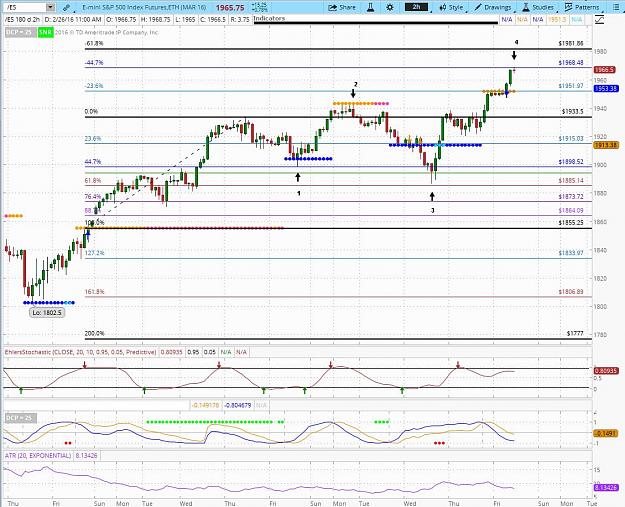The image size is (625, 507).
Task: Open the Studies menu
Action: [538, 7]
